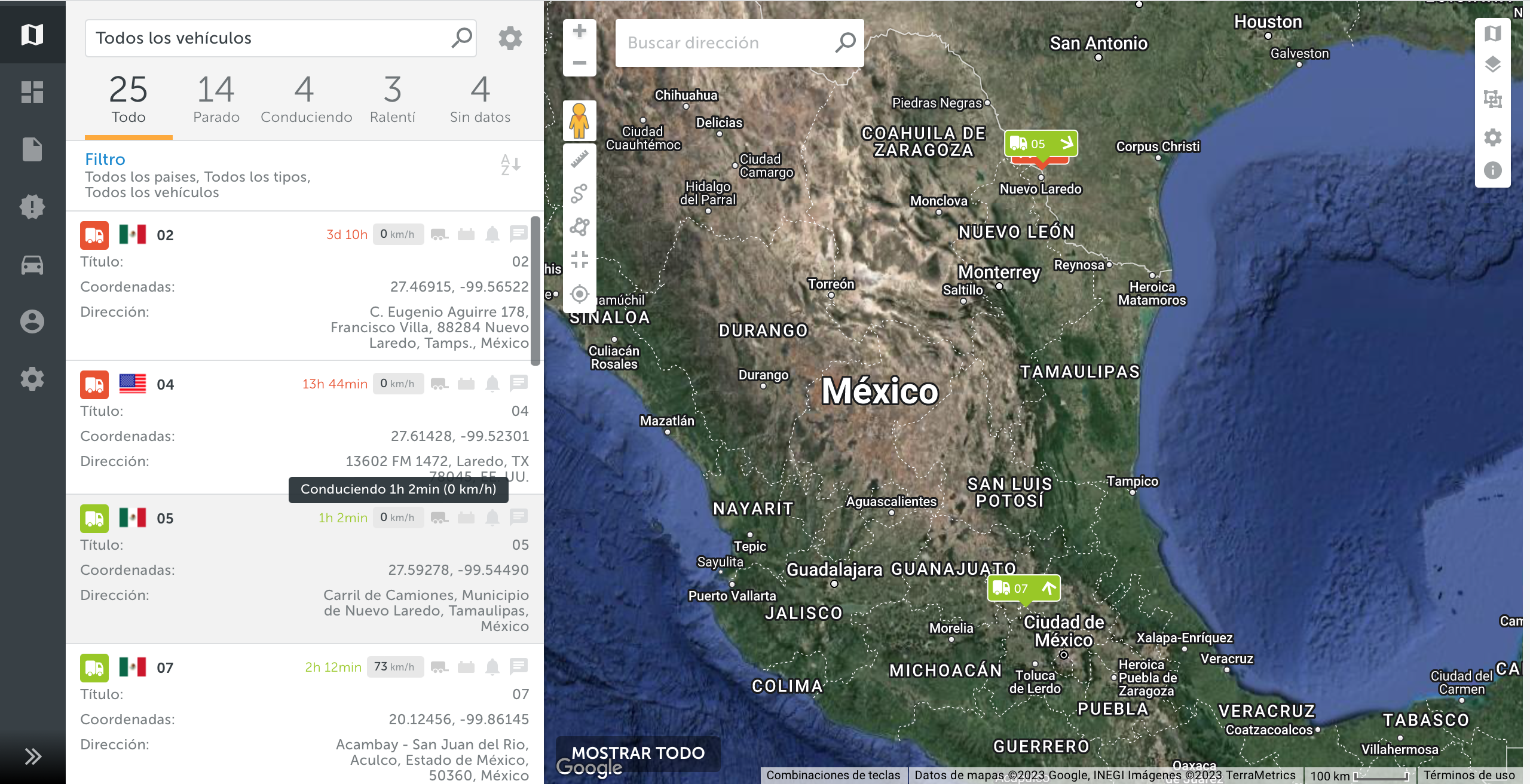Click trailer icon on vehicle 02 row
This screenshot has width=1530, height=784.
440,234
